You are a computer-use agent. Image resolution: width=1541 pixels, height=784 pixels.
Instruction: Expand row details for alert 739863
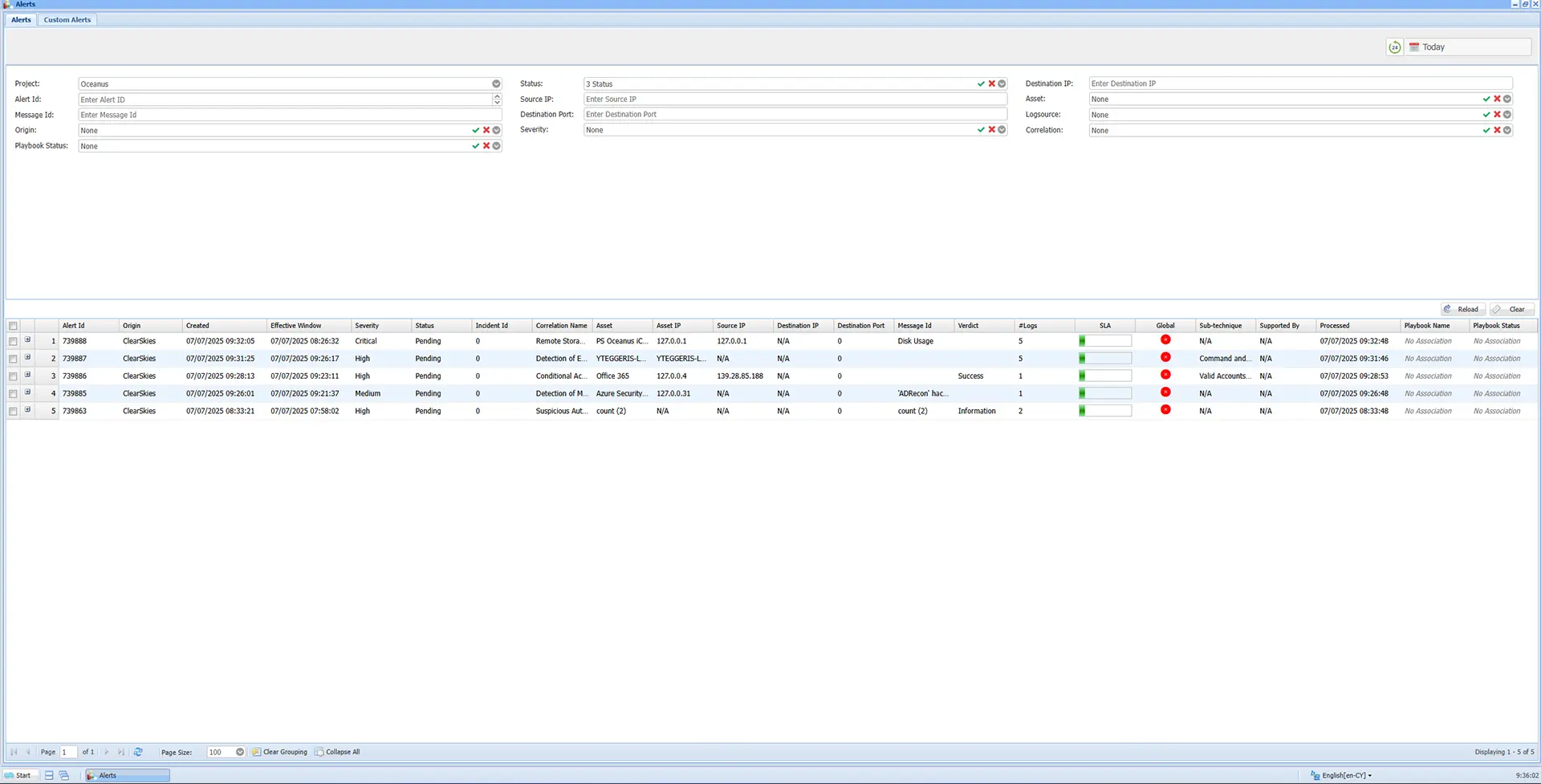pyautogui.click(x=27, y=410)
